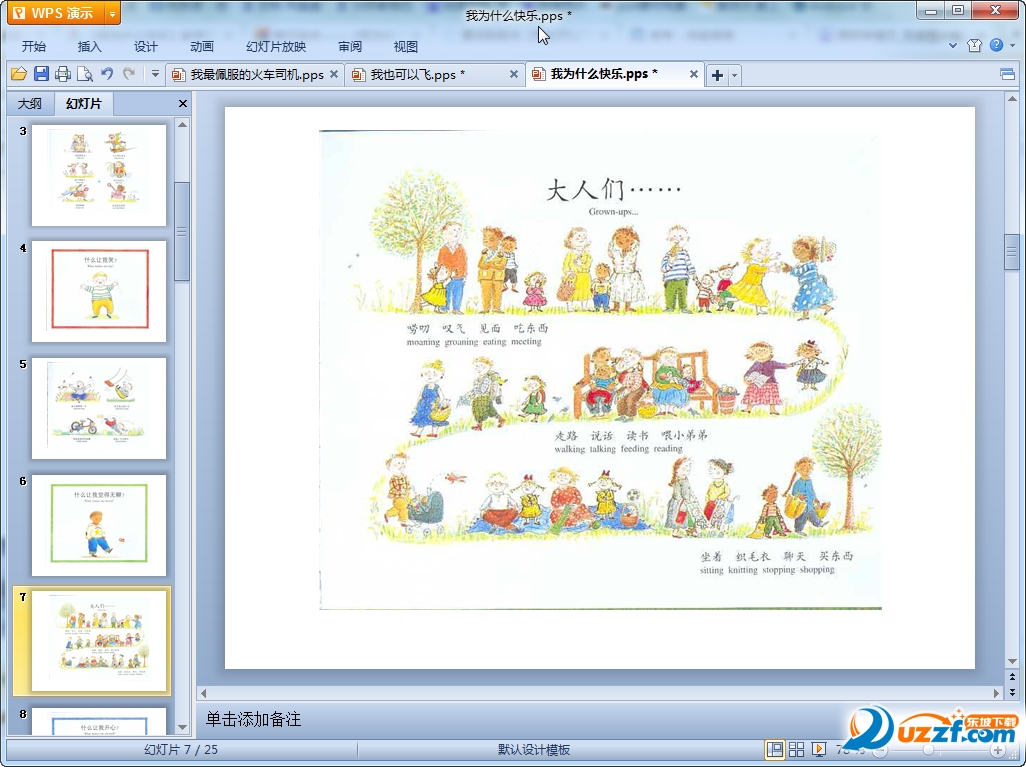Viewport: 1026px width, 767px height.
Task: Click the tab list icon at toolbar right end
Action: [x=1008, y=75]
